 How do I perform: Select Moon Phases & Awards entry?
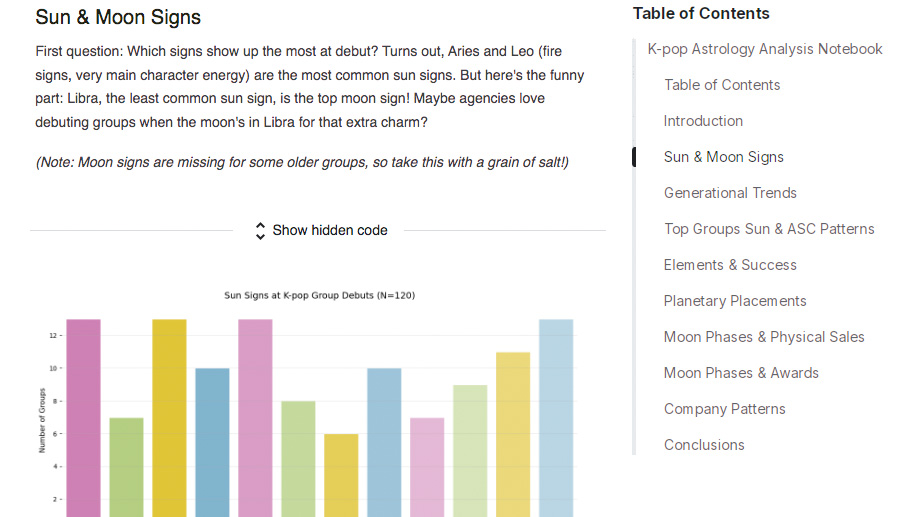741,373
